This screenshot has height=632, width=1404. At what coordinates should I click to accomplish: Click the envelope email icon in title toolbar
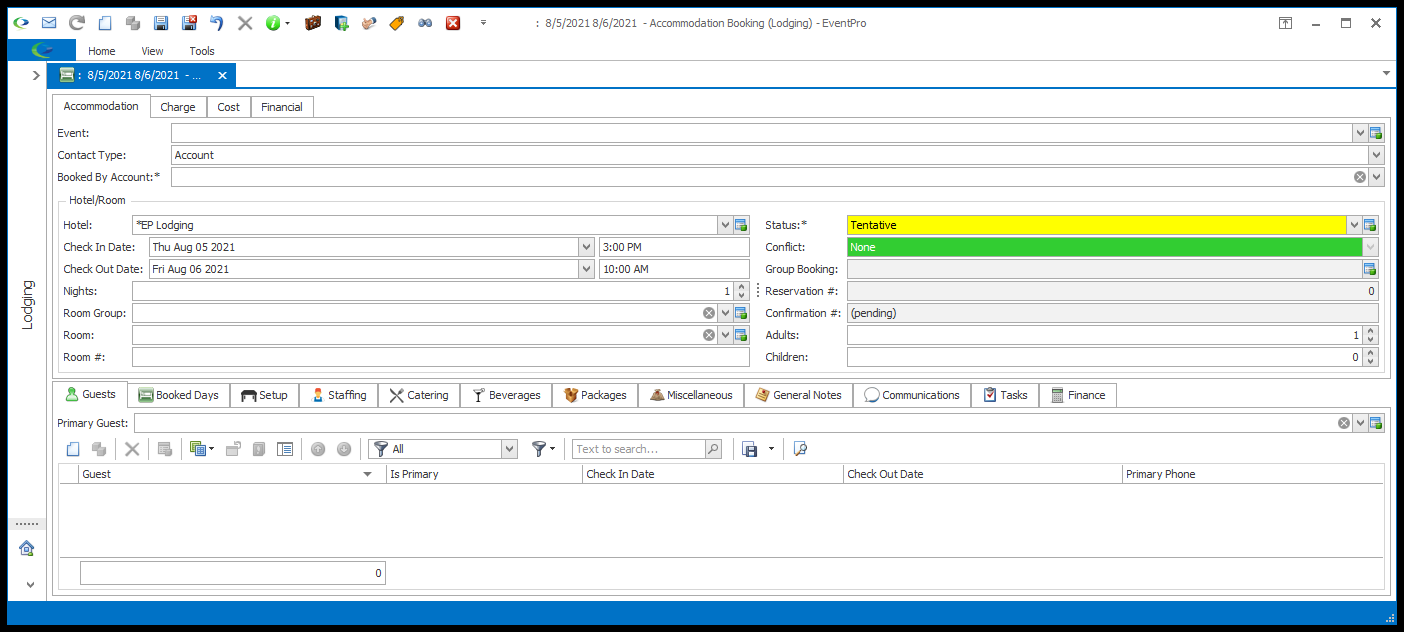click(x=48, y=23)
